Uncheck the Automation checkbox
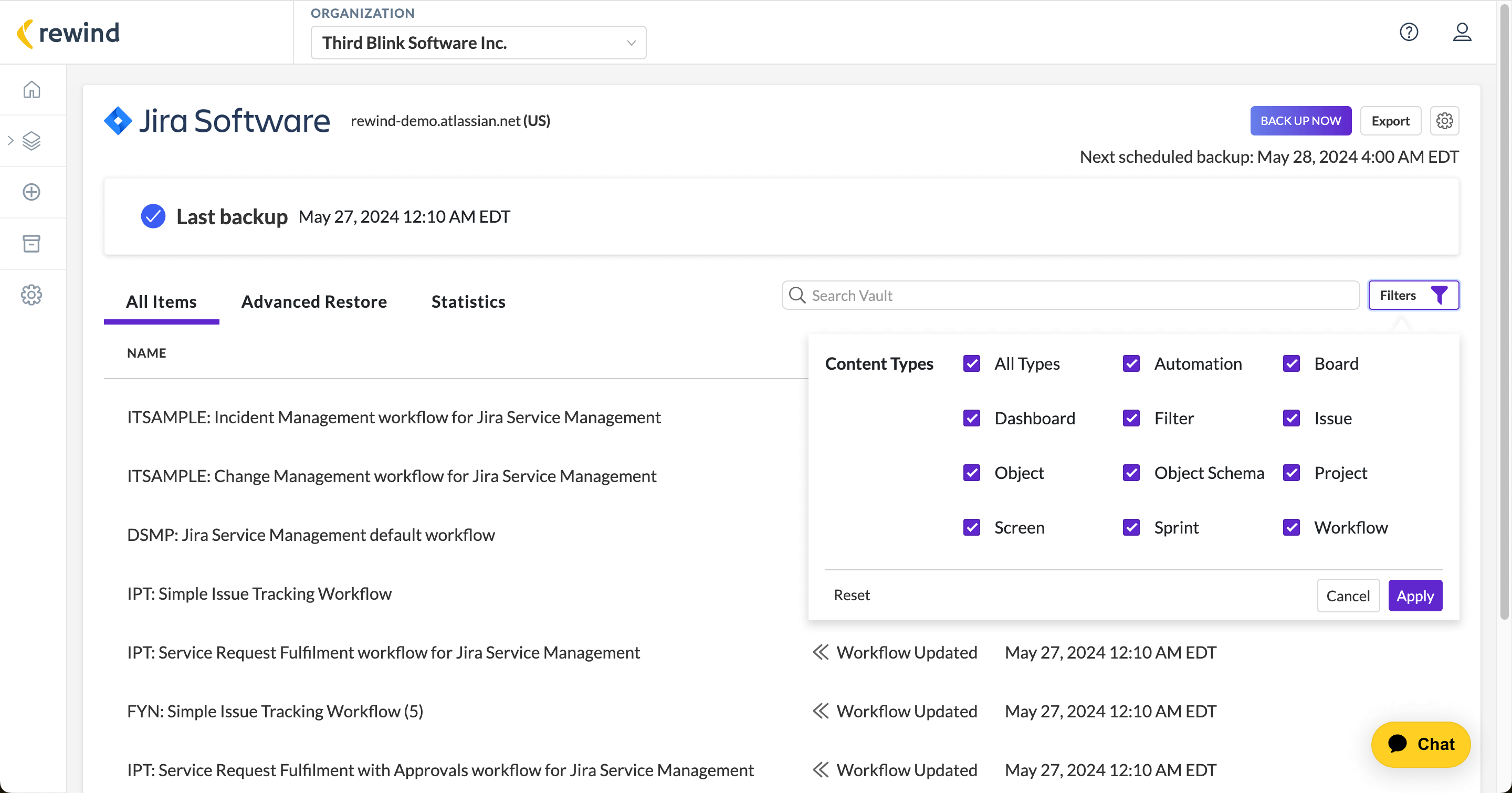1512x793 pixels. [1131, 364]
